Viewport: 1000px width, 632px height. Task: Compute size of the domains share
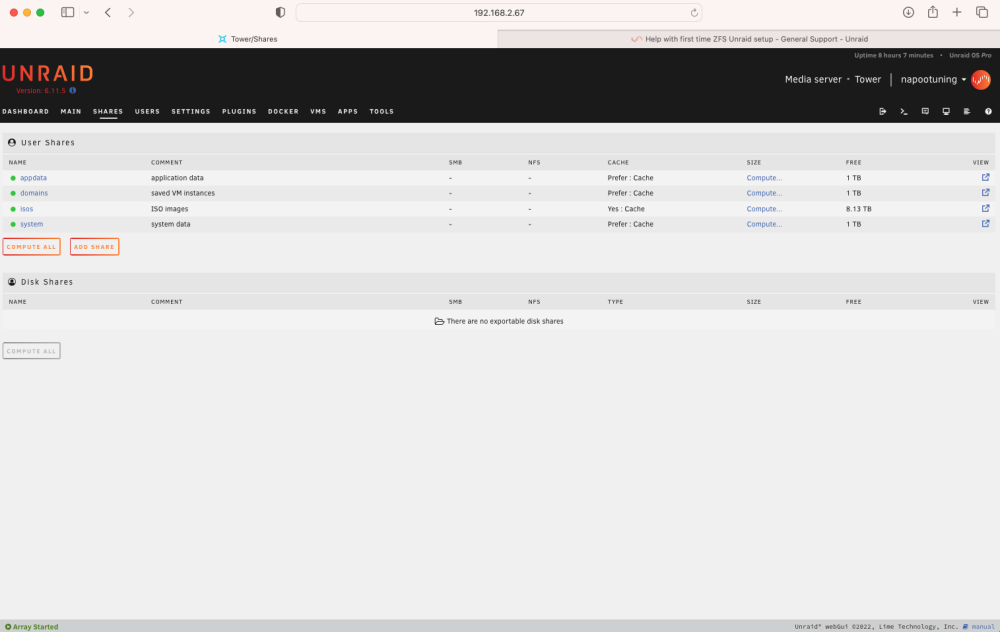[x=764, y=193]
